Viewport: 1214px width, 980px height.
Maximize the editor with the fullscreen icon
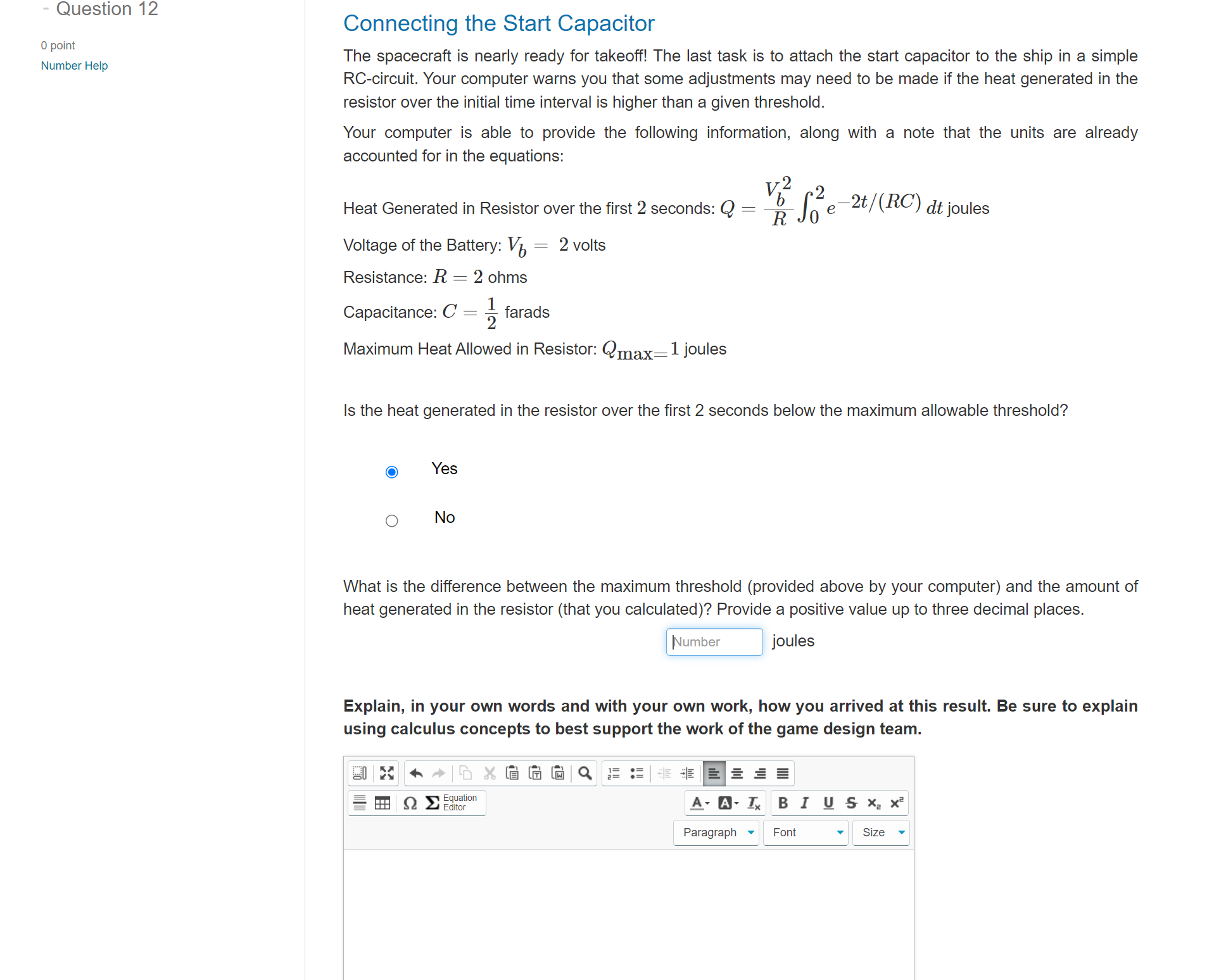pos(386,774)
